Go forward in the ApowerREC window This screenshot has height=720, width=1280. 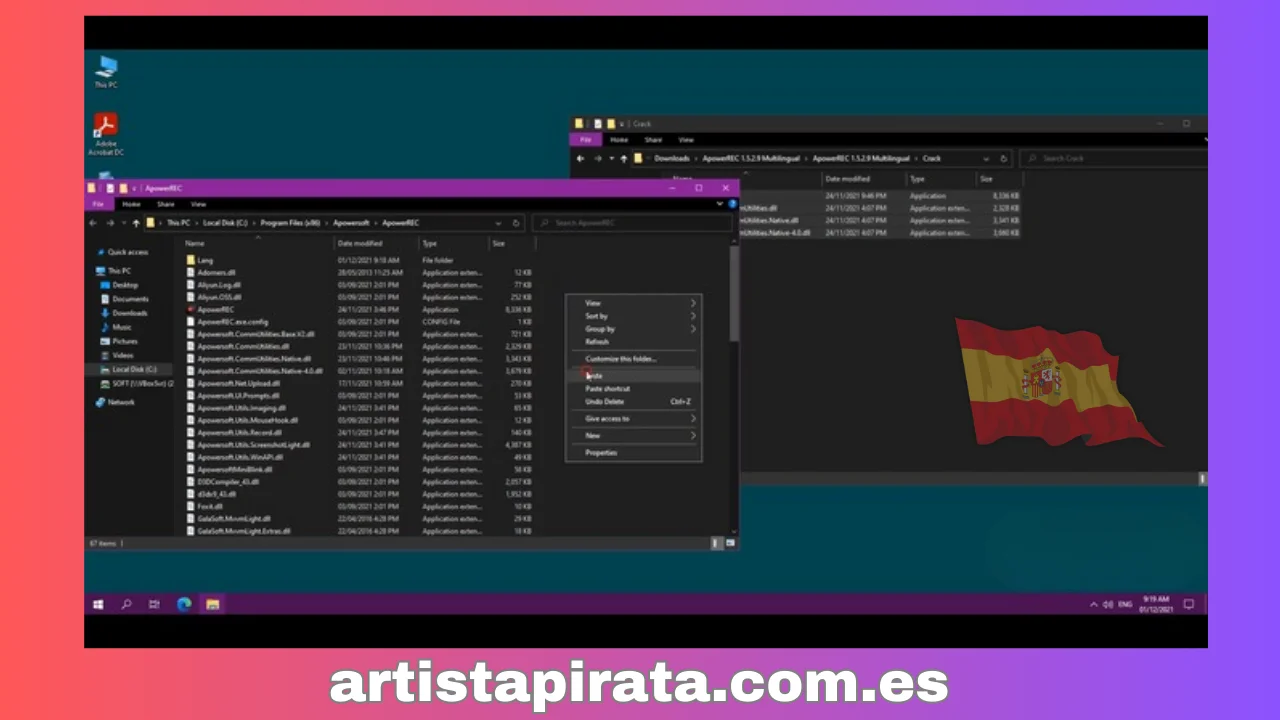108,223
